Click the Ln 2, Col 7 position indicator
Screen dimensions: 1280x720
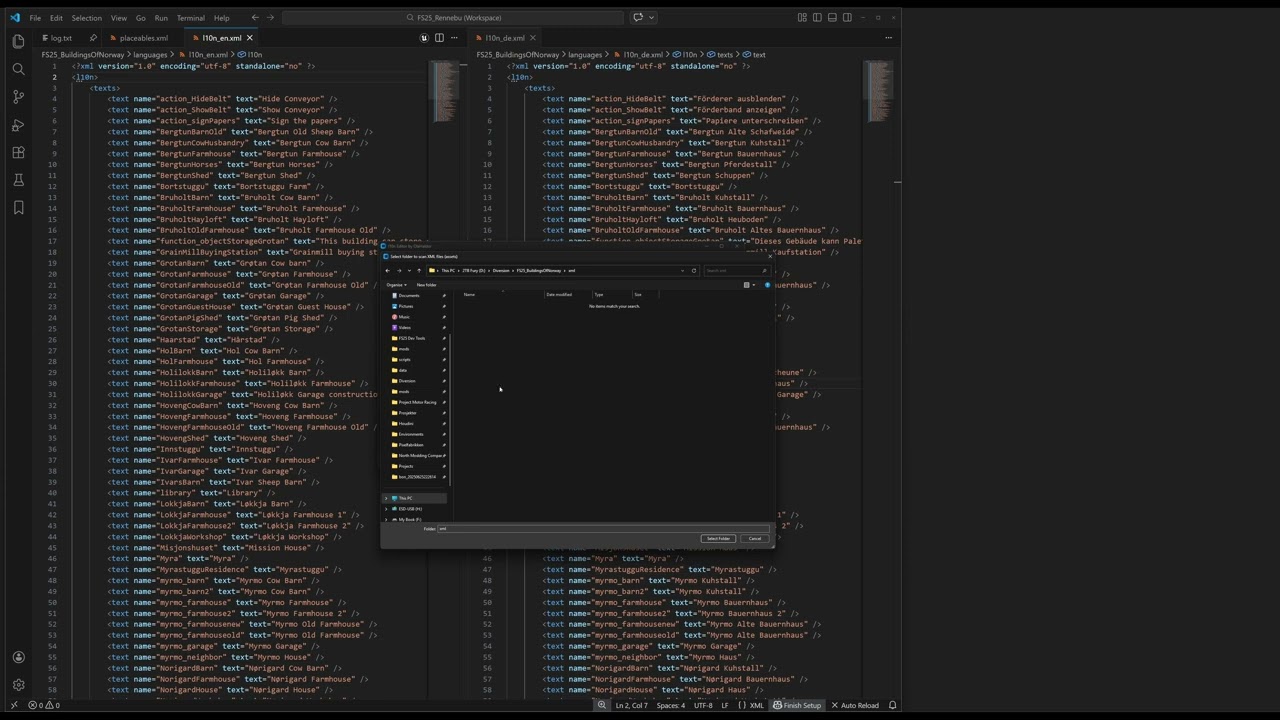tap(631, 705)
